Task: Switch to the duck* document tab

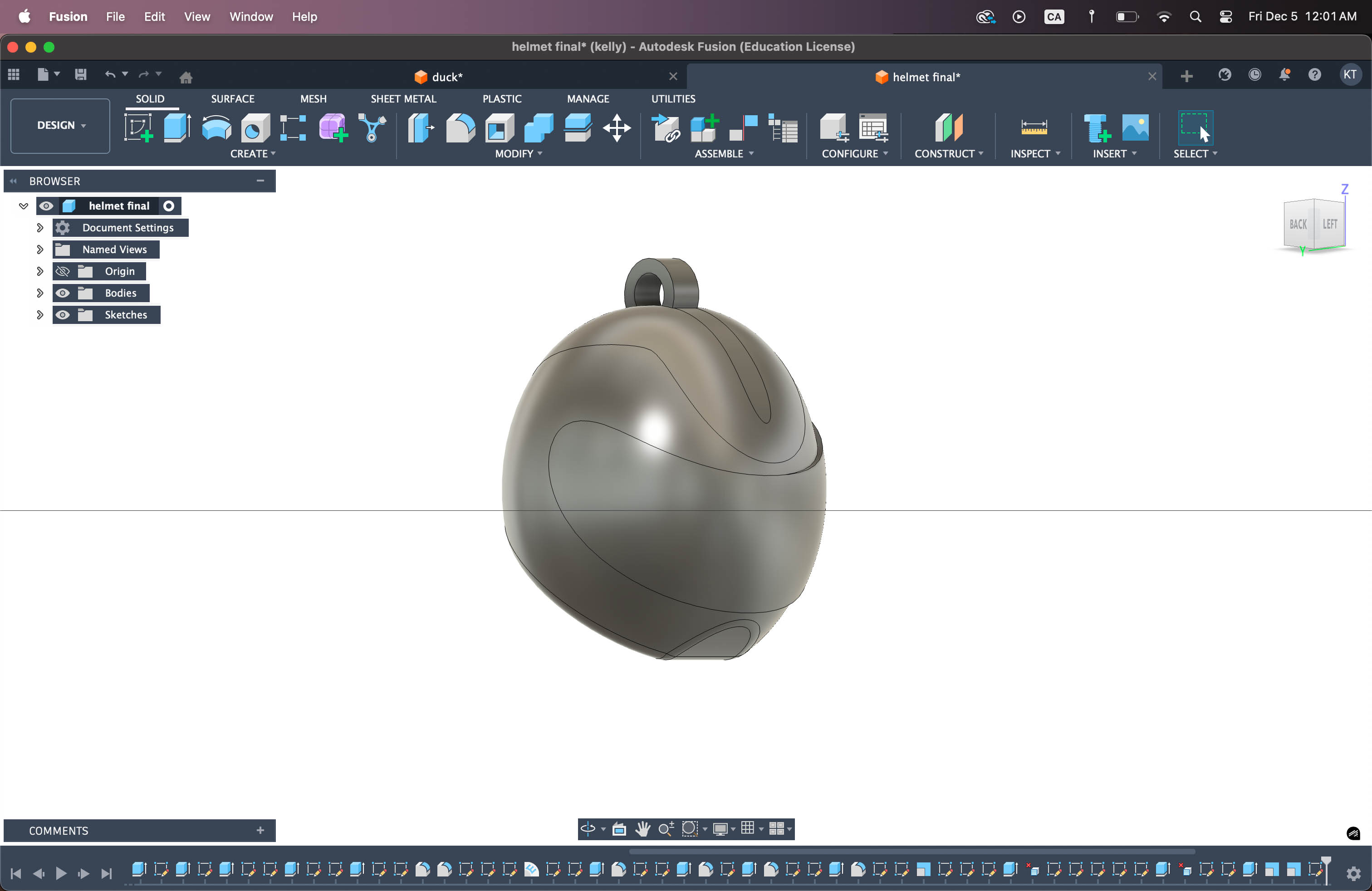Action: coord(447,77)
